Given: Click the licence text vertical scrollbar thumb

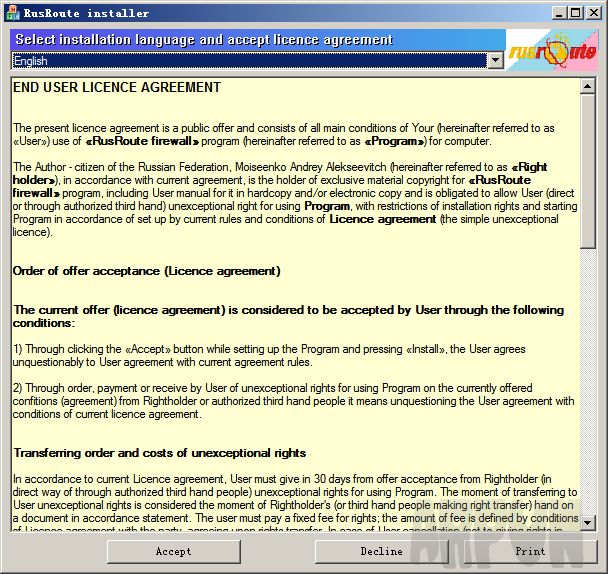Looking at the screenshot, I should click(588, 171).
